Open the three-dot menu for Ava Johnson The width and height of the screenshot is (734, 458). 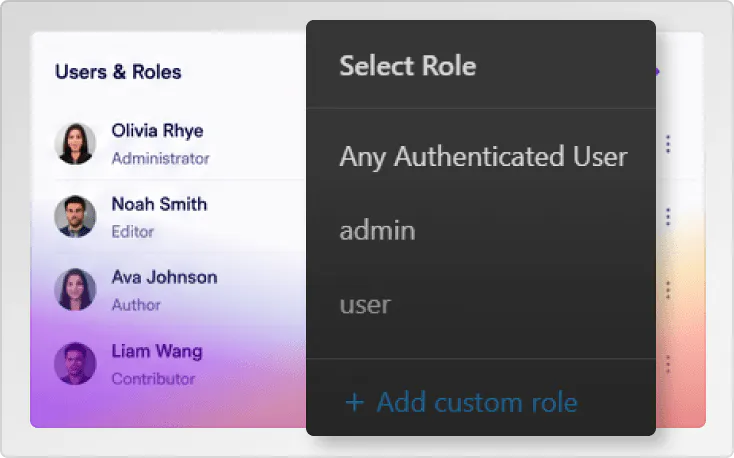(668, 290)
